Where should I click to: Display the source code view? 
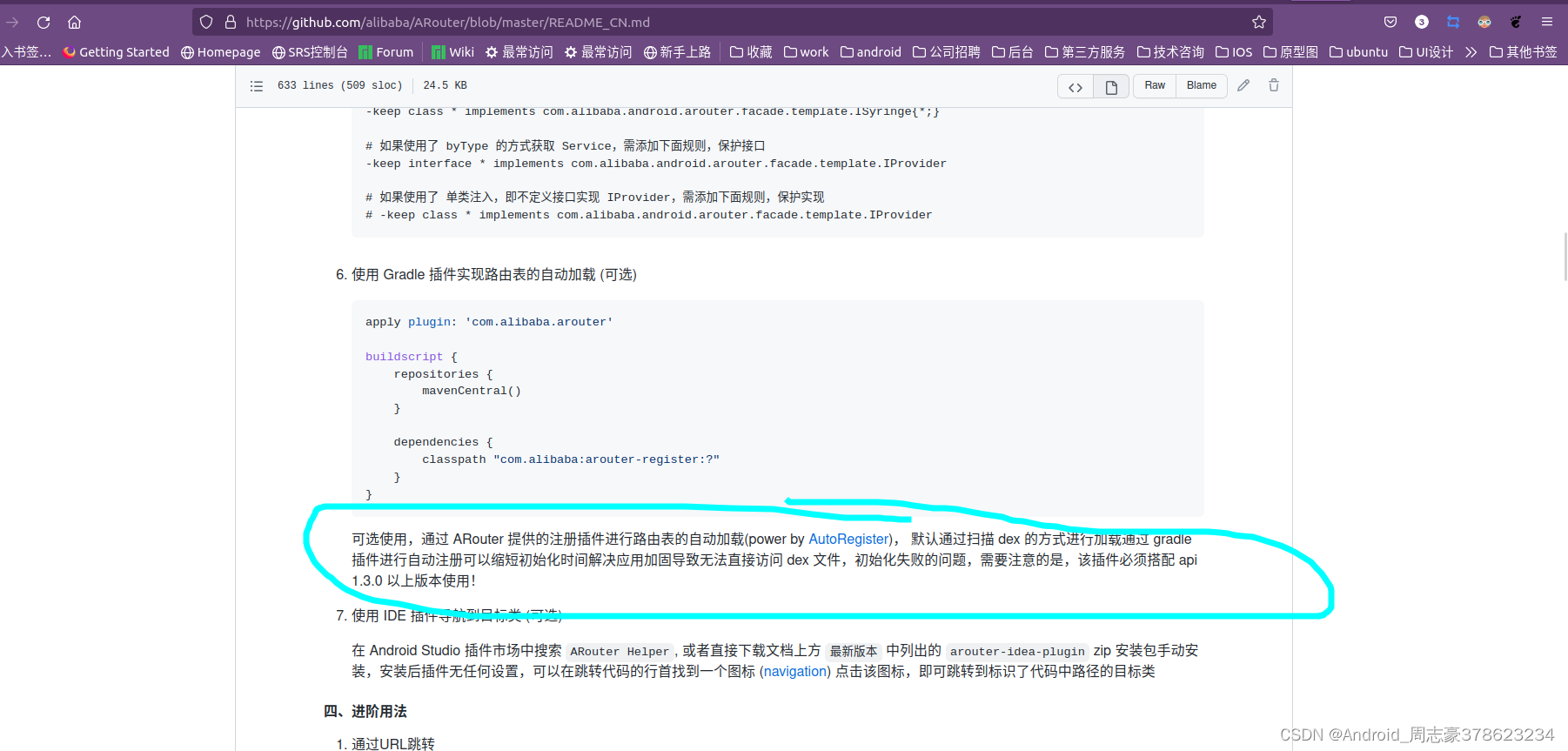(1075, 86)
